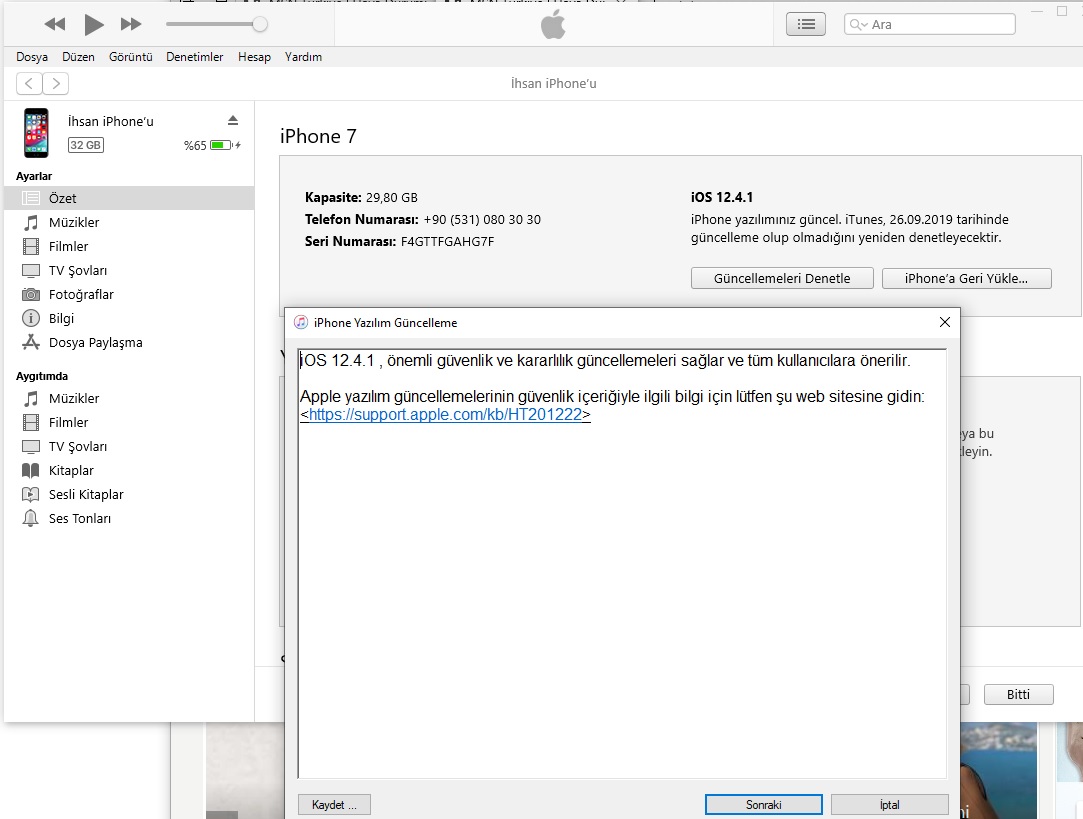Click the Ses Tonları bell icon

[30, 518]
